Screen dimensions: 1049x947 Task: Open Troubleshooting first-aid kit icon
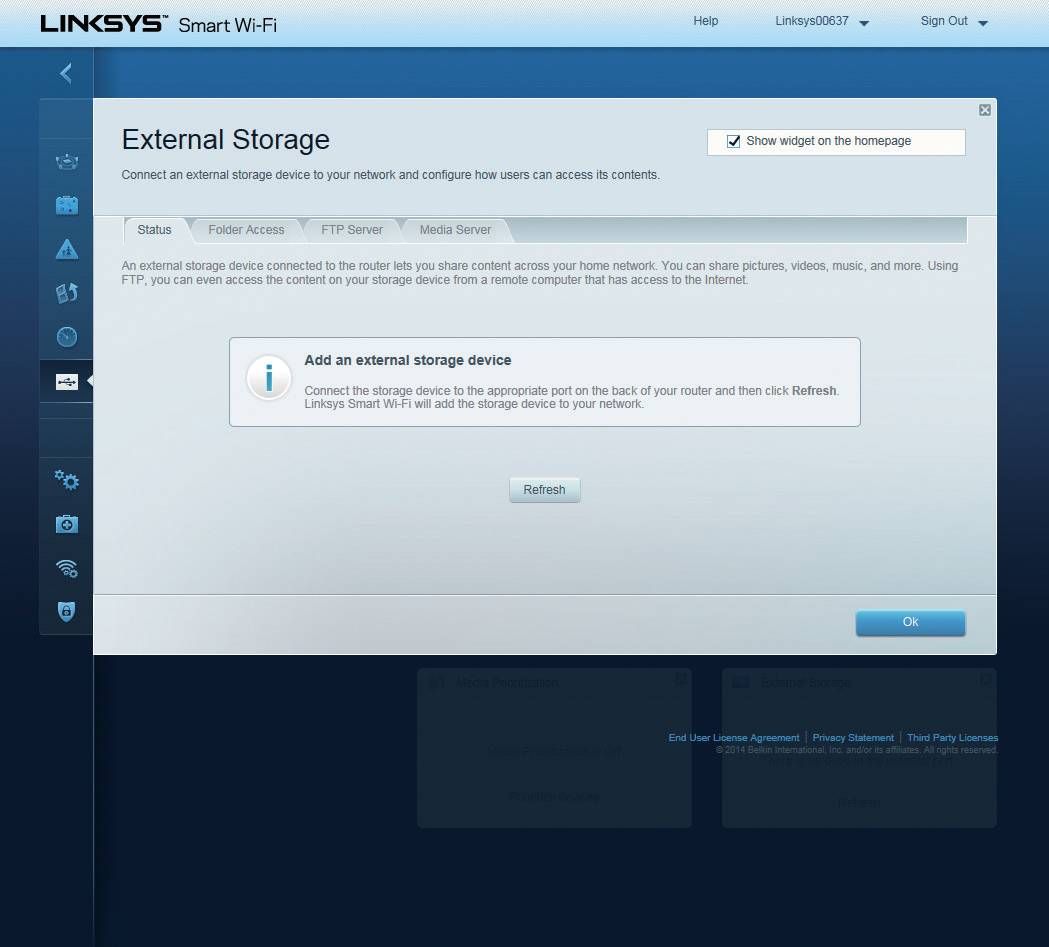pos(66,524)
